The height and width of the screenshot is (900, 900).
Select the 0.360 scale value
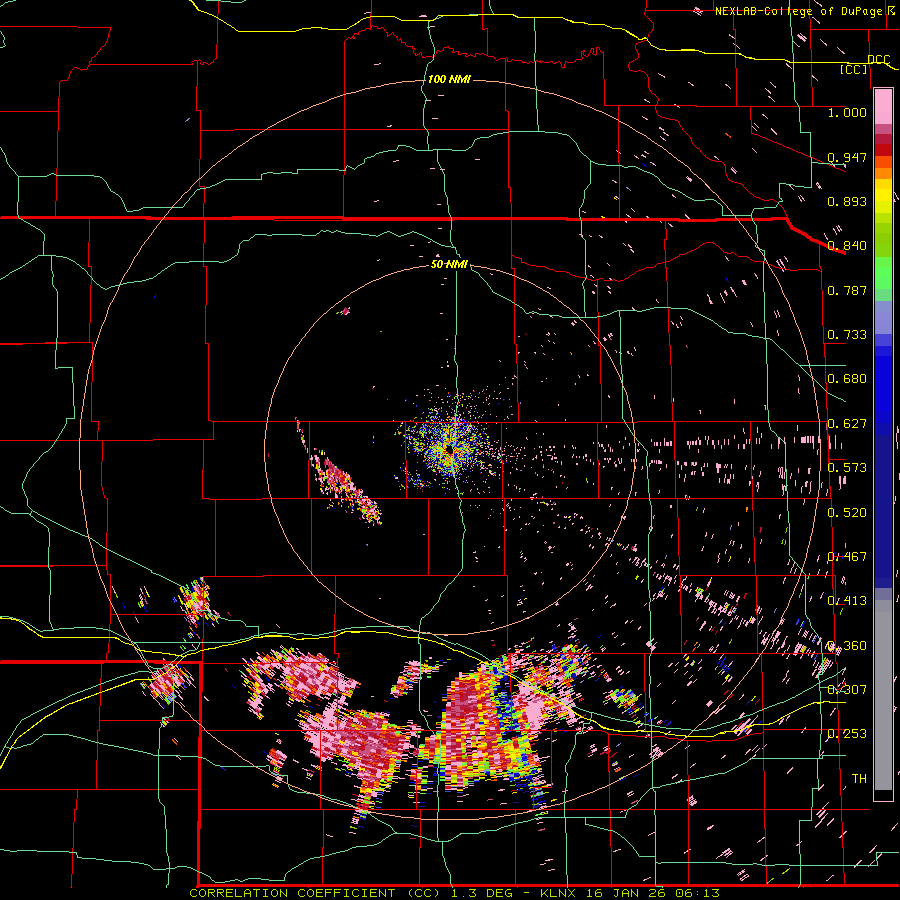847,646
